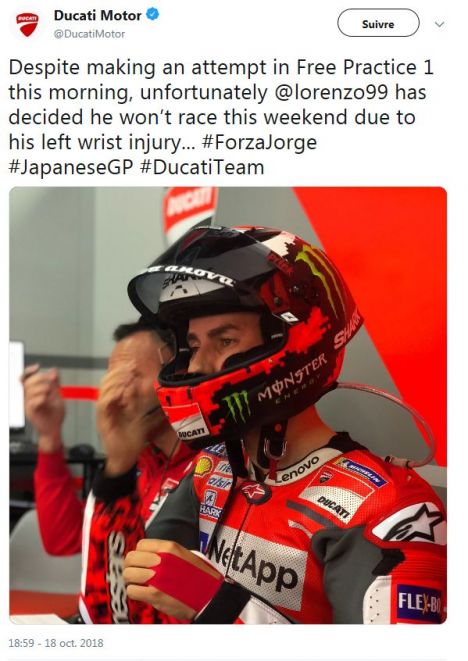Click the blue verified badge
468x661 pixels.
click(152, 15)
